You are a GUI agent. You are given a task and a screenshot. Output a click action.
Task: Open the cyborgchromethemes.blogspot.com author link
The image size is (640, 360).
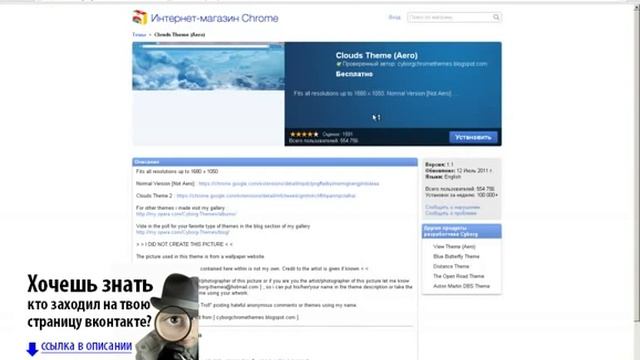[442, 64]
